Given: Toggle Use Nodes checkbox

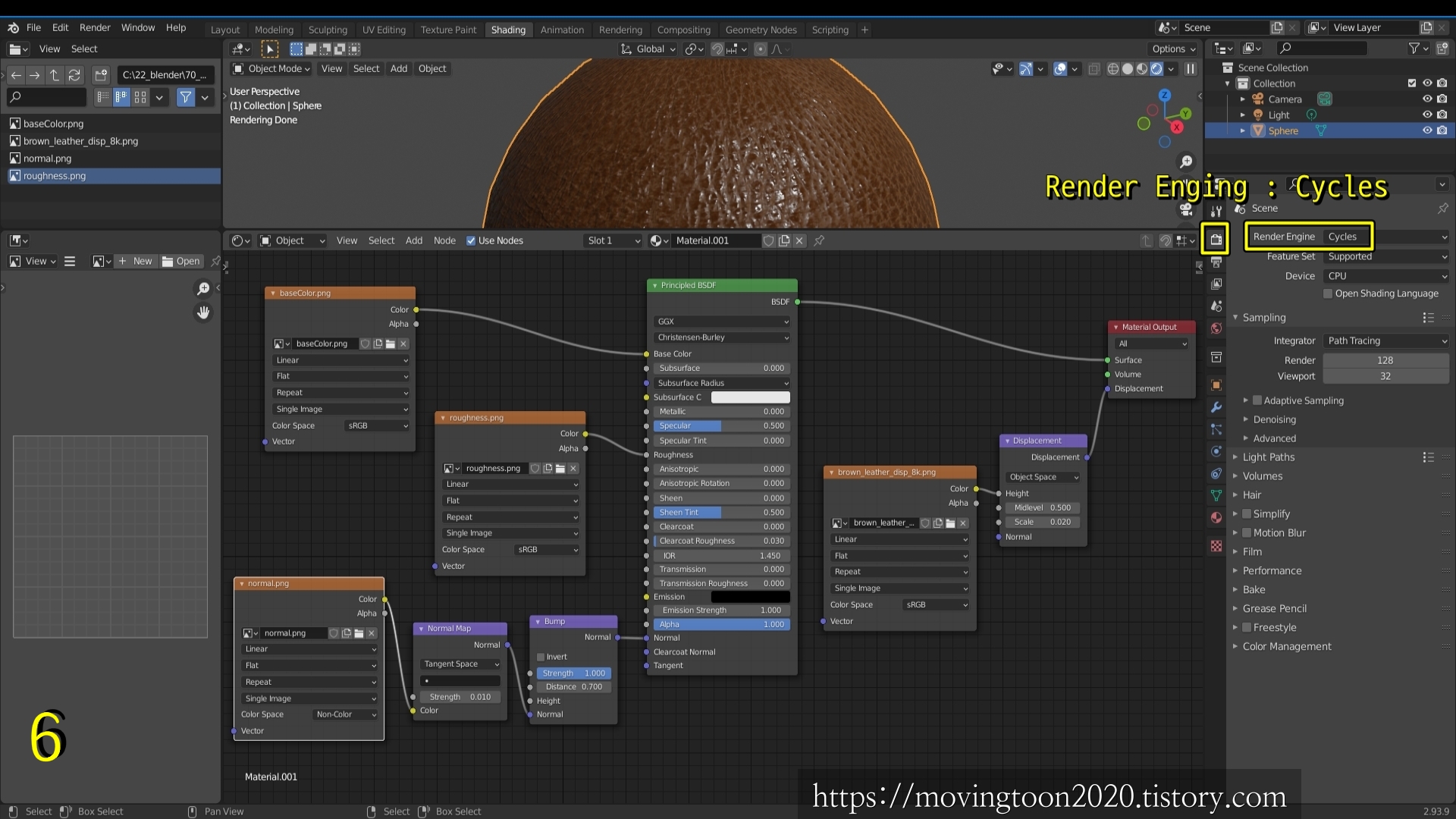Looking at the screenshot, I should pos(471,240).
